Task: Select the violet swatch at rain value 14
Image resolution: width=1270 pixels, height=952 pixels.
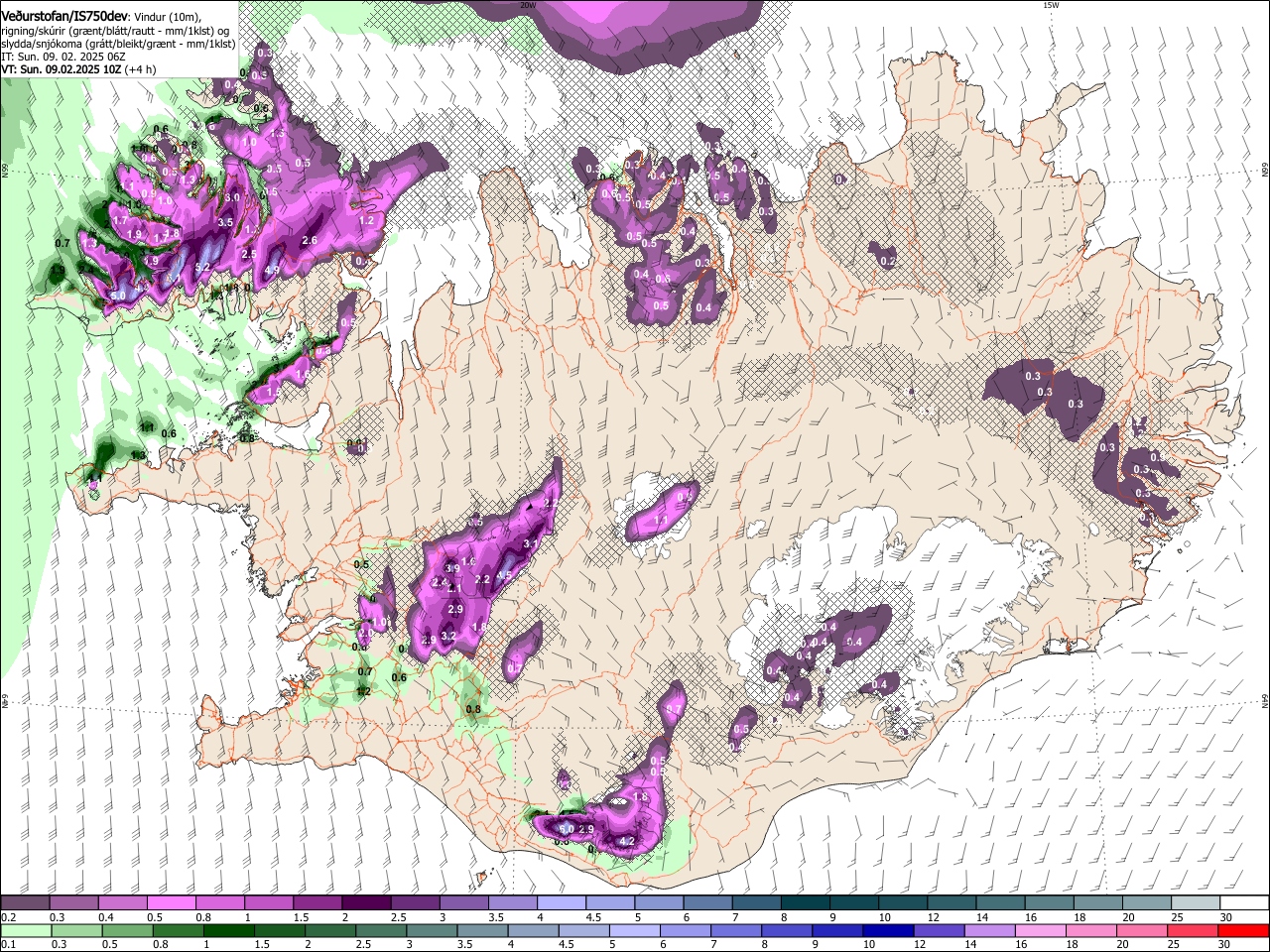Action: 988,930
